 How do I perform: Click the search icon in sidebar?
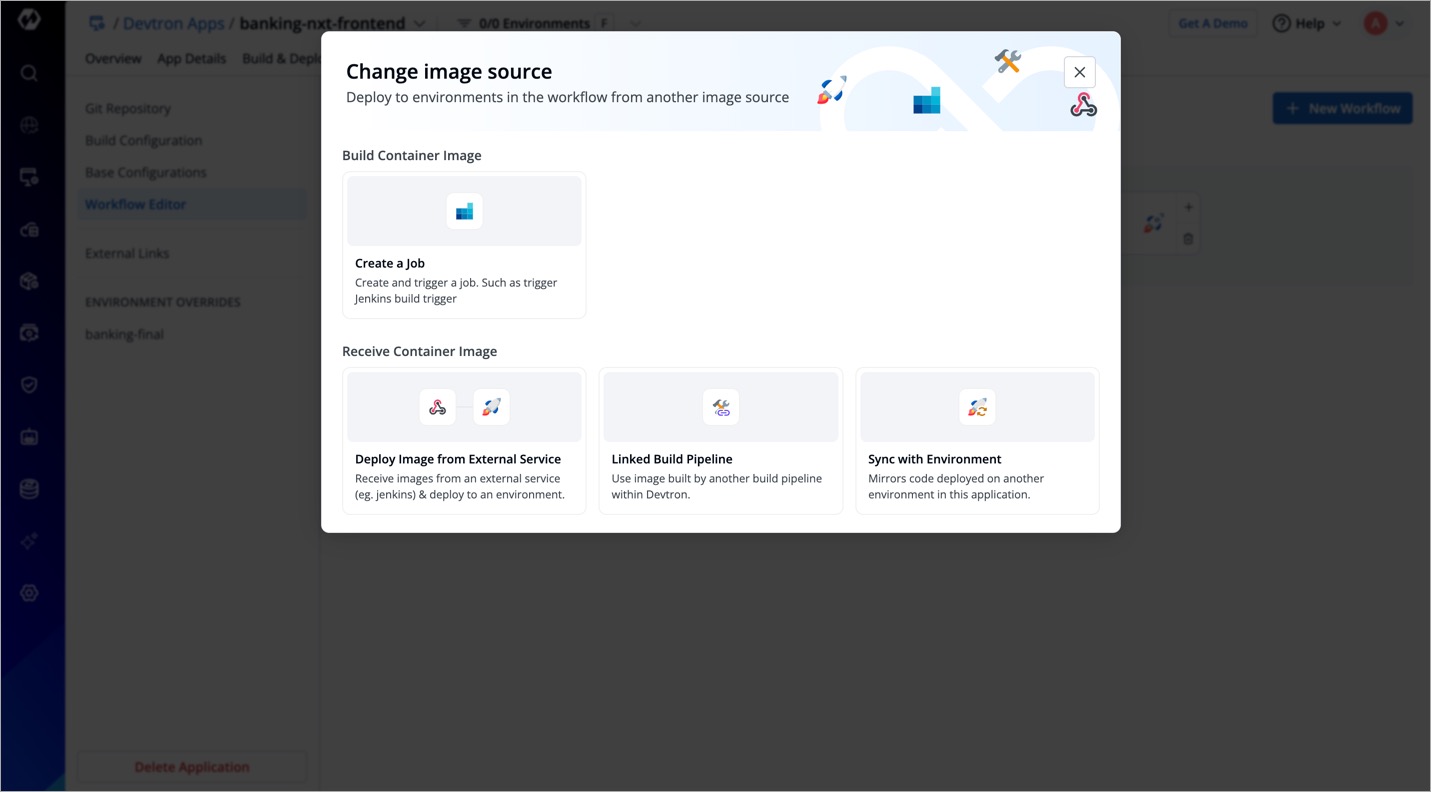point(29,73)
